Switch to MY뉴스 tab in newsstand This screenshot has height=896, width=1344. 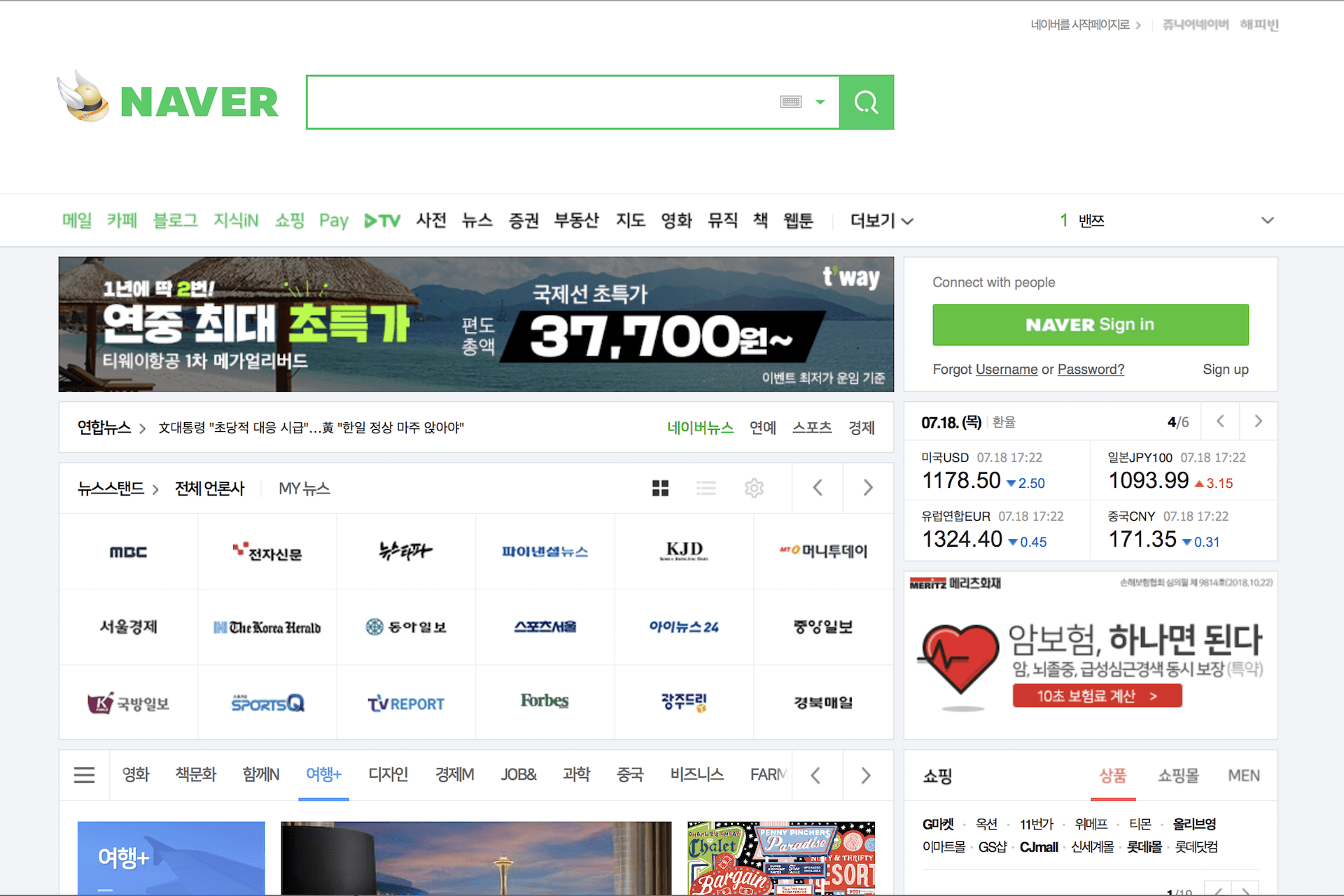point(304,489)
